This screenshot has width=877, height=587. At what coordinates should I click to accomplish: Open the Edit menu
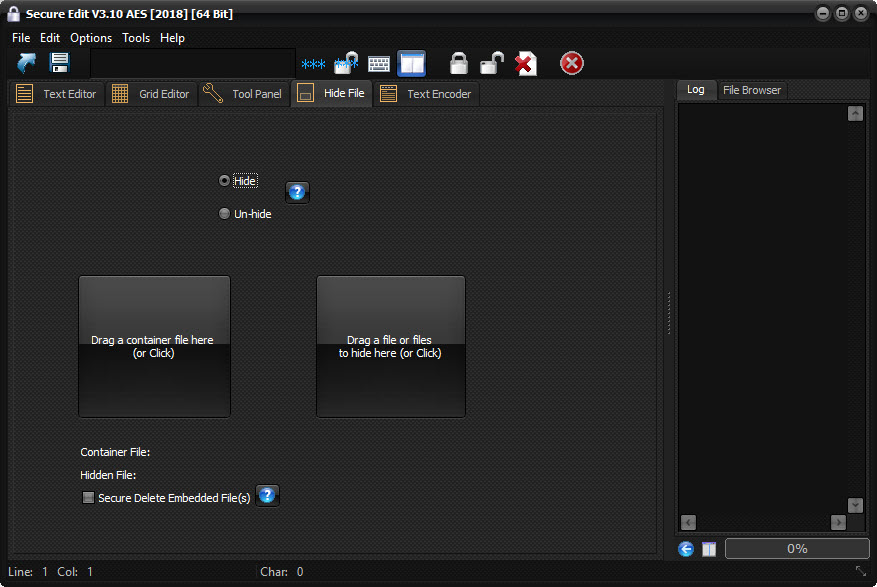click(50, 38)
